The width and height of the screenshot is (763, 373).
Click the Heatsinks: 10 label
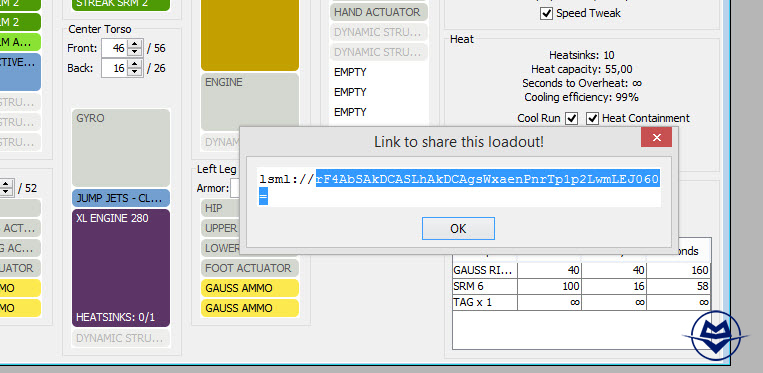tap(581, 55)
